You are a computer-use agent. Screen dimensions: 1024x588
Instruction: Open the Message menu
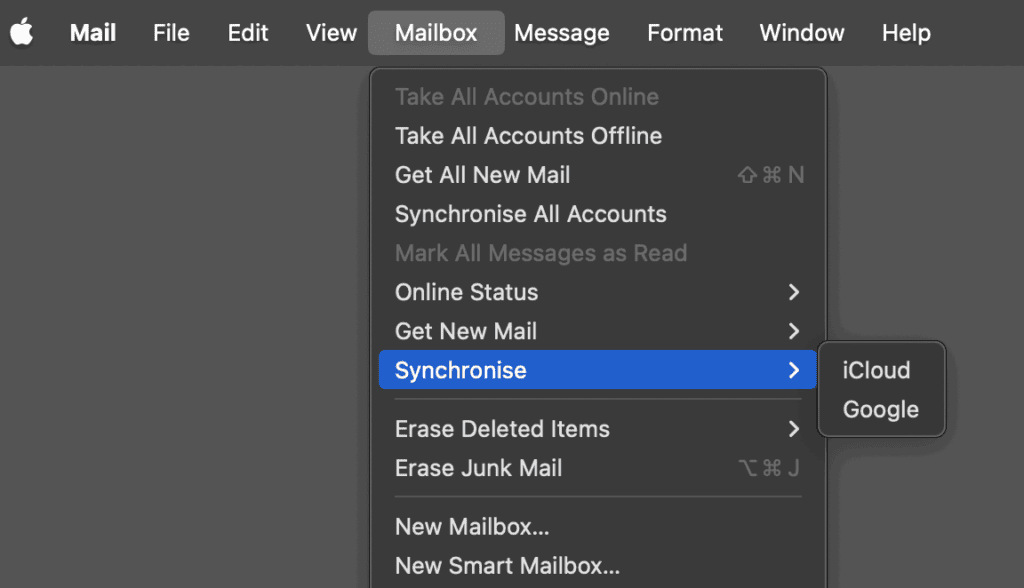pos(561,32)
